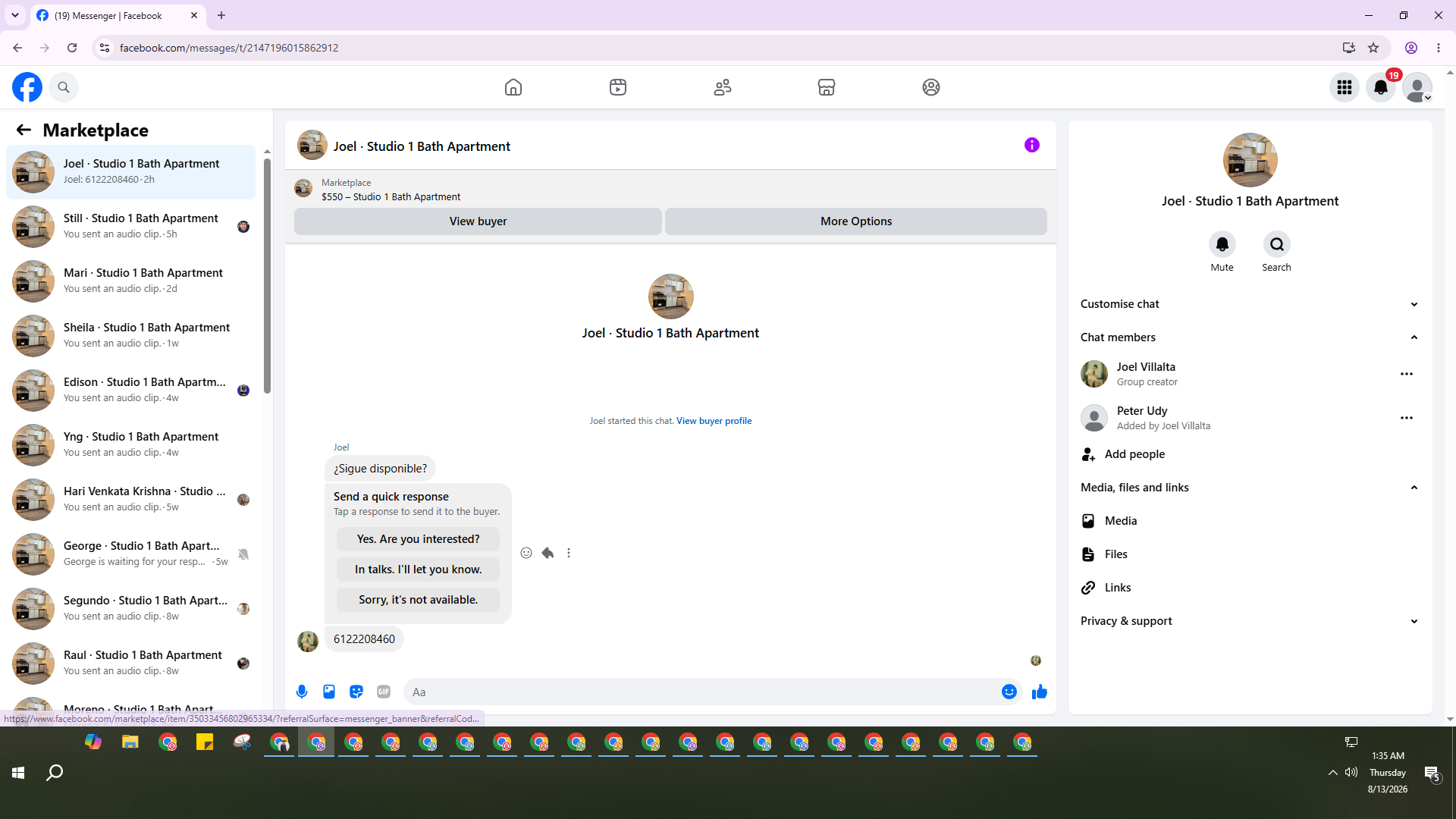Show hidden system tray icons

pyautogui.click(x=1332, y=772)
